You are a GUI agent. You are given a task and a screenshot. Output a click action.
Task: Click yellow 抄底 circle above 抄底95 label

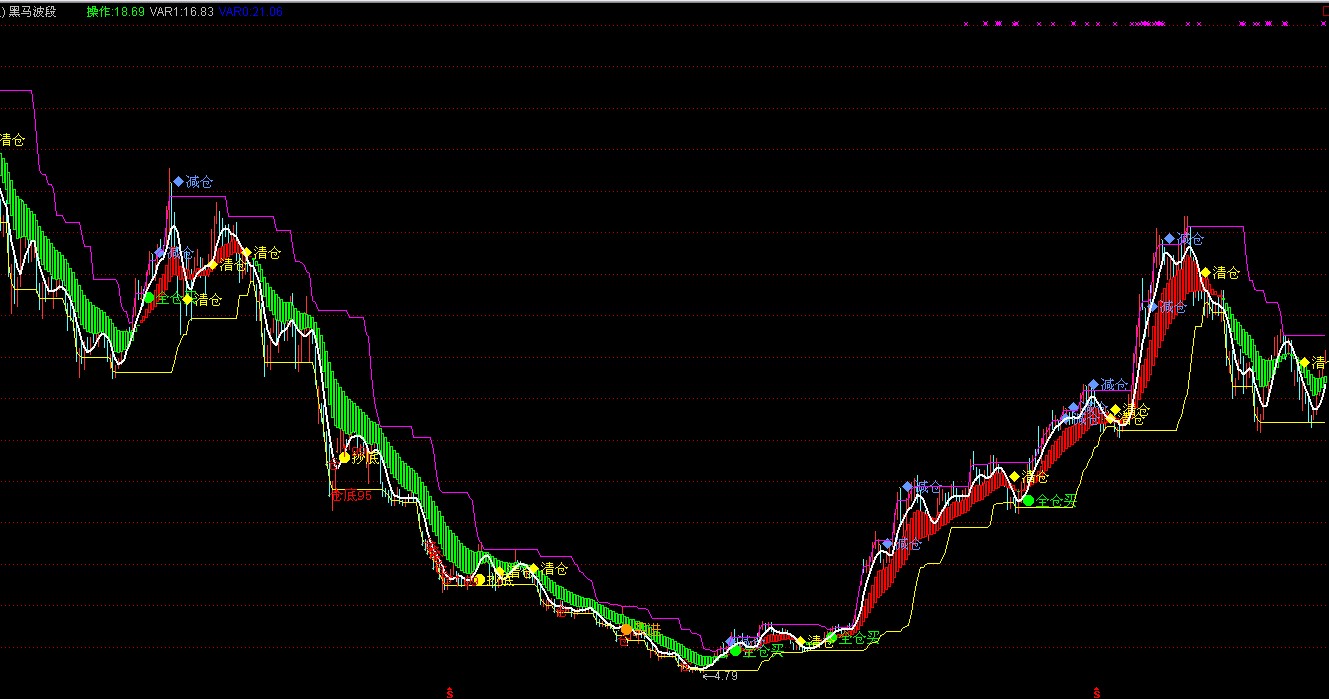(344, 457)
